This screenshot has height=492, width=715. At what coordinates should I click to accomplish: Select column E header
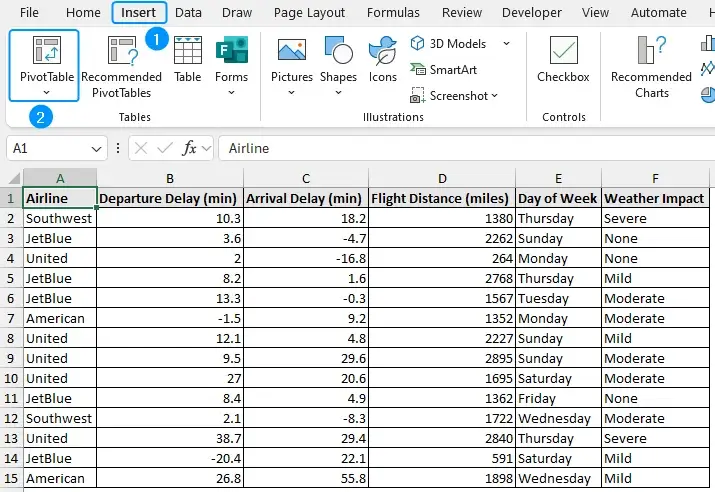click(559, 178)
